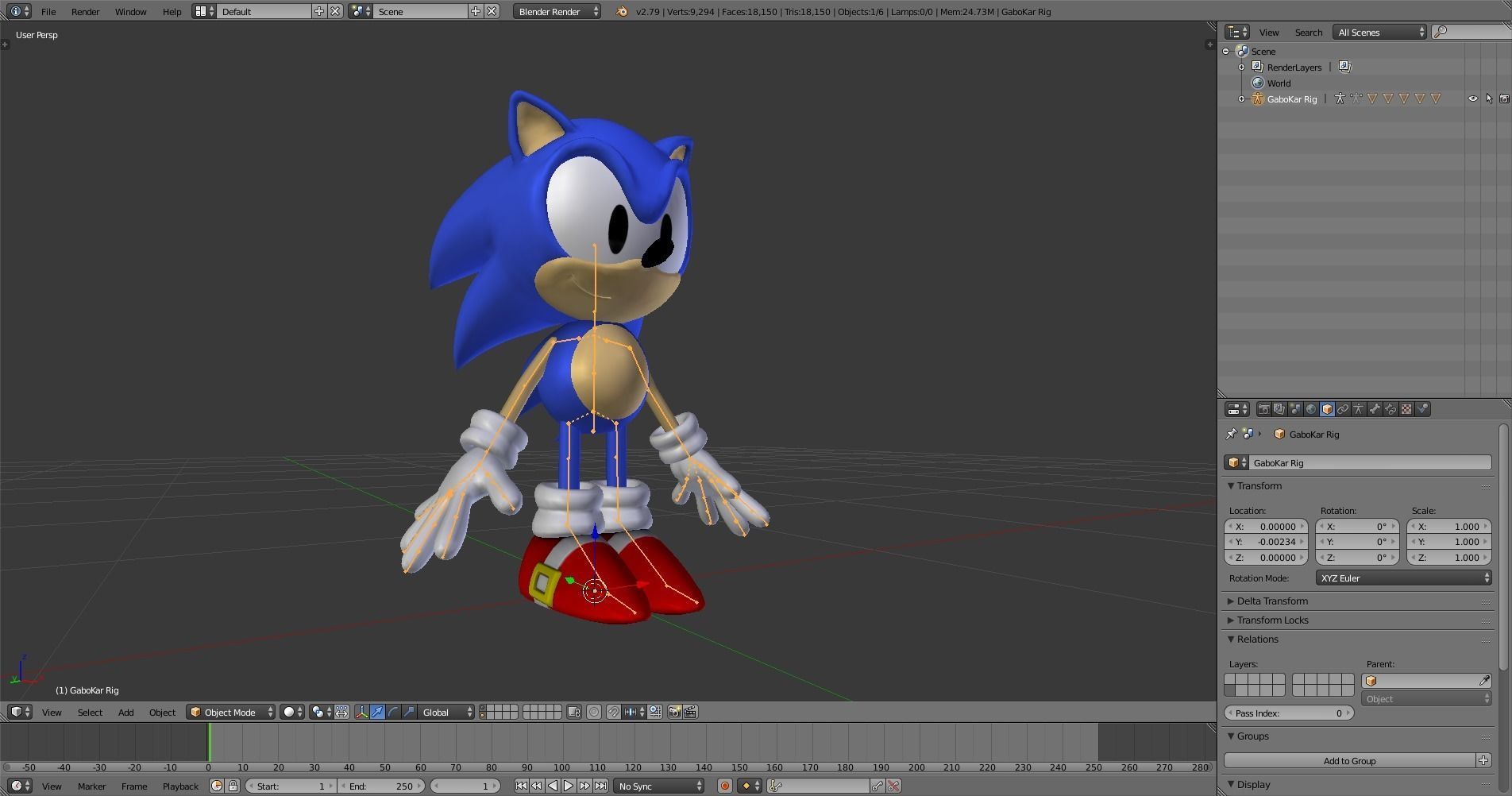1512x796 pixels.
Task: Open the File menu
Action: point(48,11)
